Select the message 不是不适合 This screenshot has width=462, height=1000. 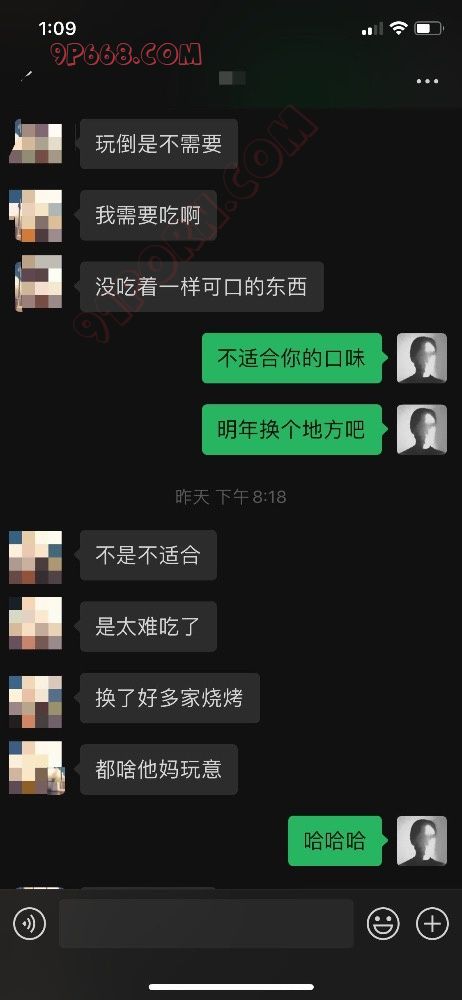coord(148,555)
